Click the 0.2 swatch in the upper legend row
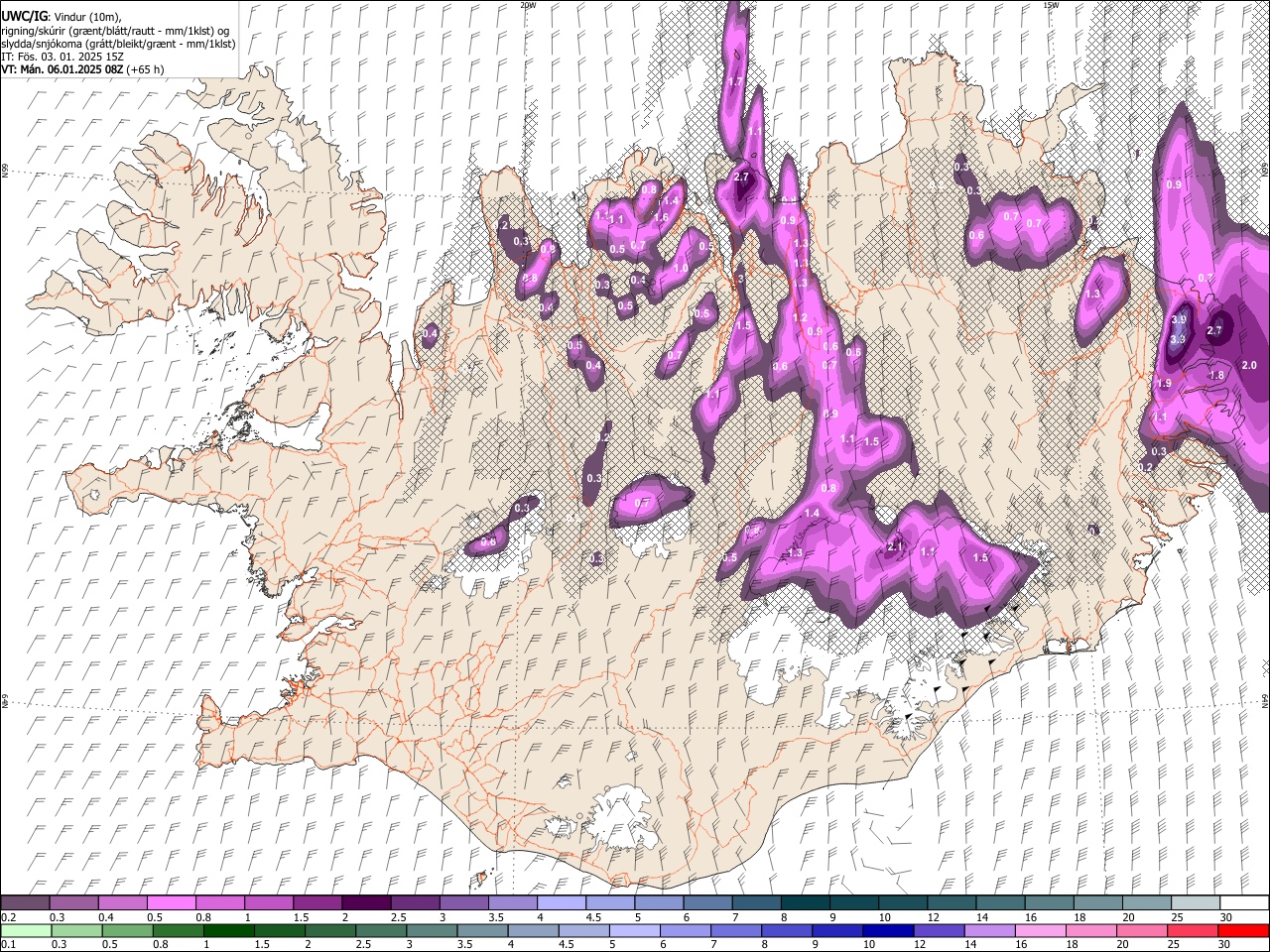The image size is (1270, 952). pyautogui.click(x=25, y=902)
